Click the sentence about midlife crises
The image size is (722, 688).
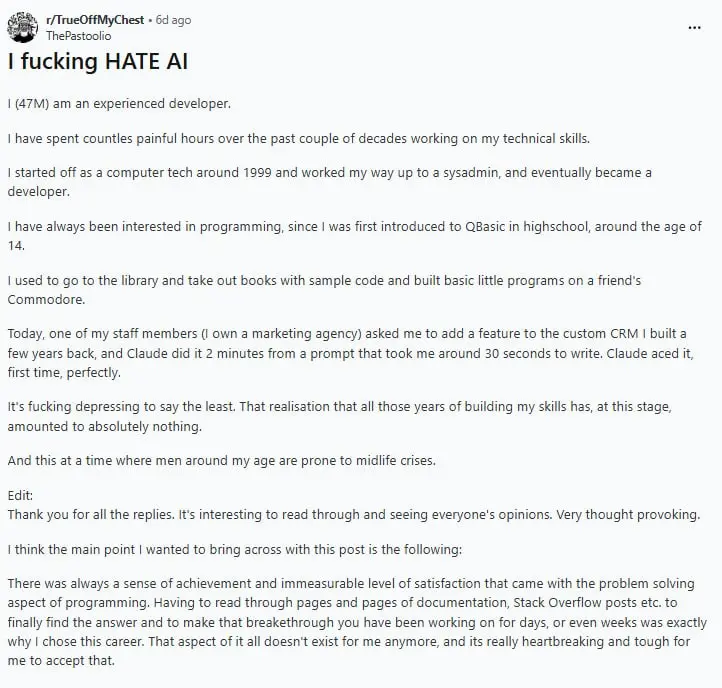221,461
